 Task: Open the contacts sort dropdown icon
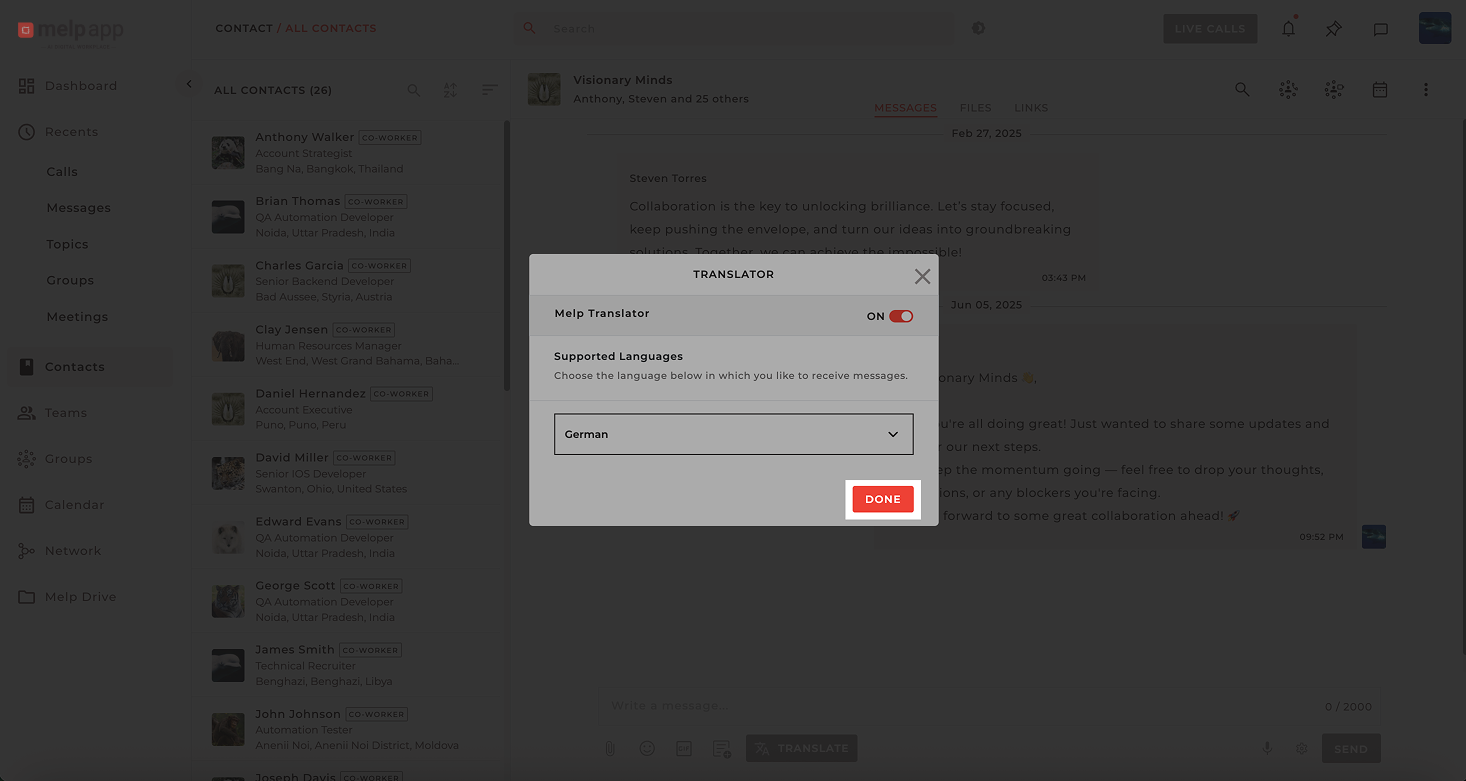[x=489, y=90]
